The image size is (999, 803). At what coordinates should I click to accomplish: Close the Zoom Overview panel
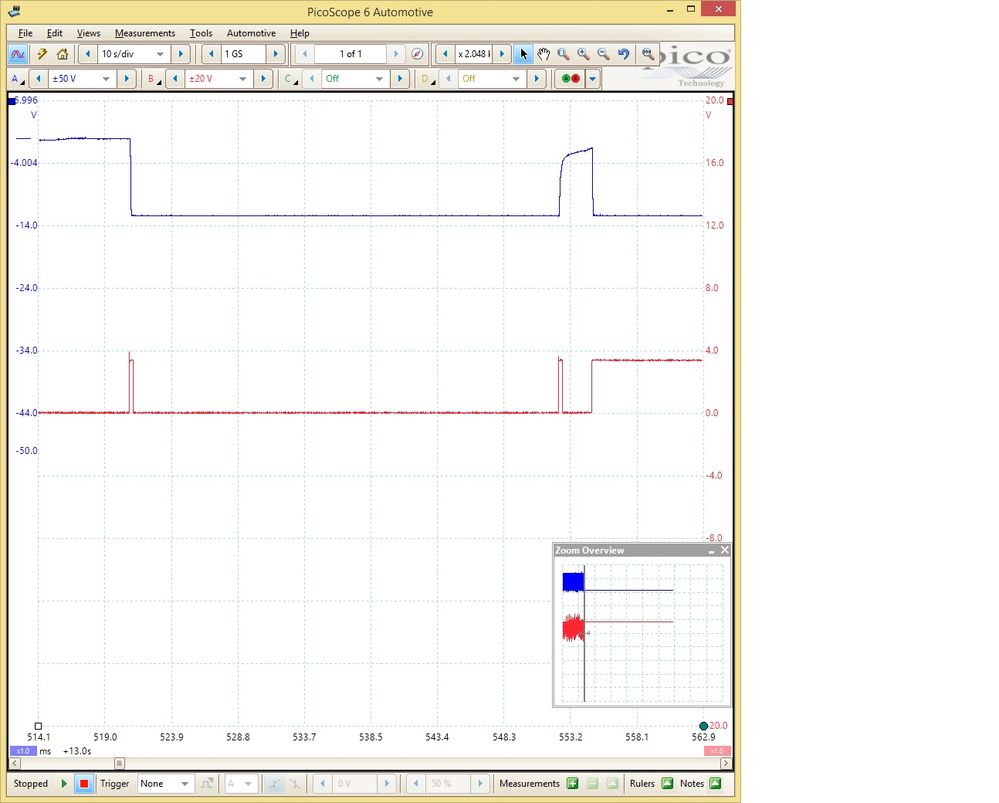[724, 550]
